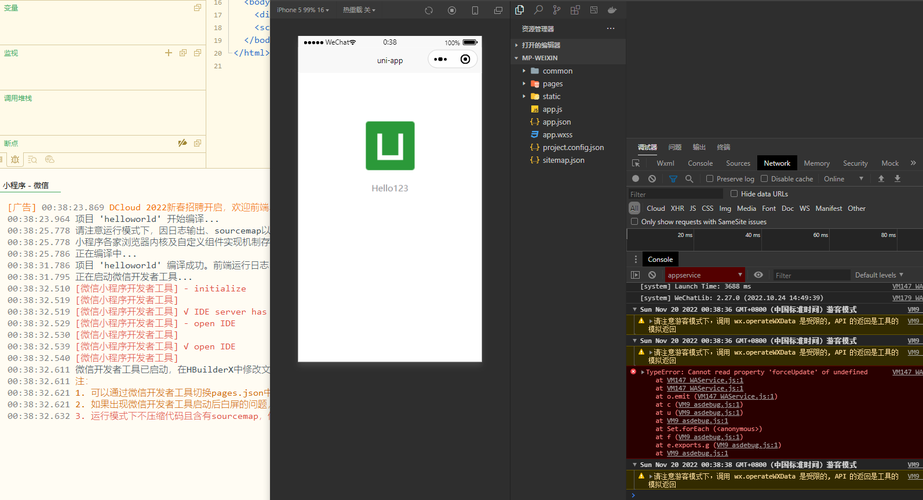This screenshot has height=500, width=923.
Task: Click the element inspector arrow in devtools
Action: 637,163
